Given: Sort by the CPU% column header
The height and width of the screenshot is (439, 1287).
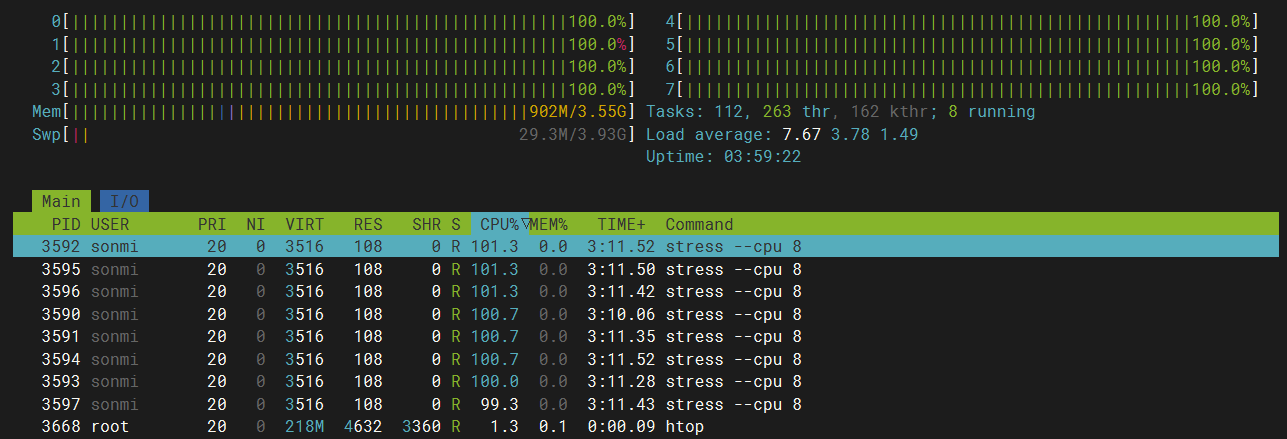Looking at the screenshot, I should pyautogui.click(x=499, y=224).
